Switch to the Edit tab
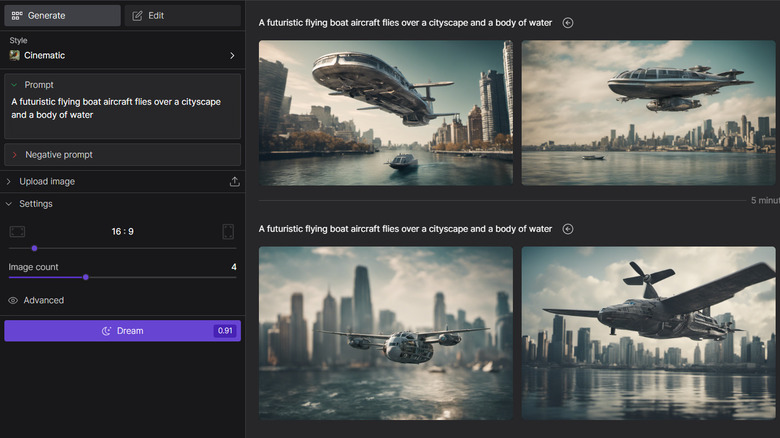780x438 pixels. click(x=182, y=15)
